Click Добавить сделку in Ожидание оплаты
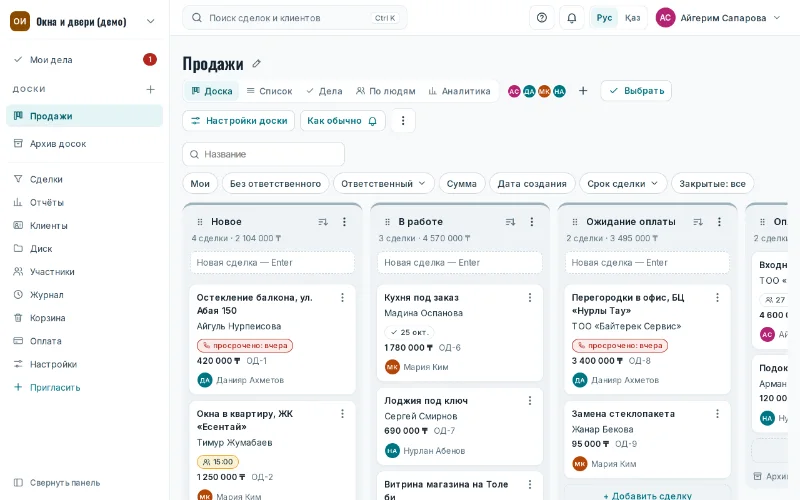800x500 pixels. [647, 495]
